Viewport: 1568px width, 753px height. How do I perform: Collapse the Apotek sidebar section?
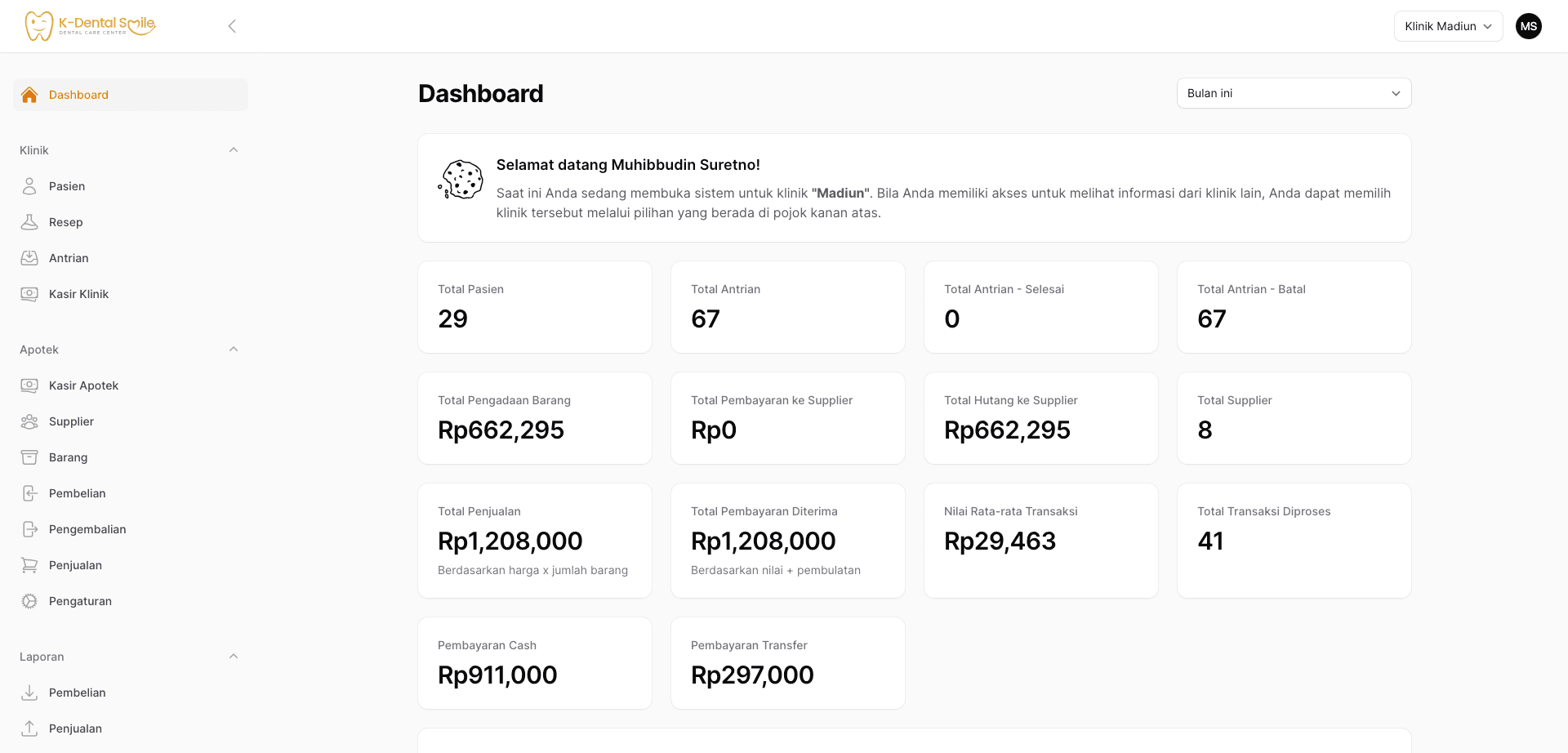234,350
